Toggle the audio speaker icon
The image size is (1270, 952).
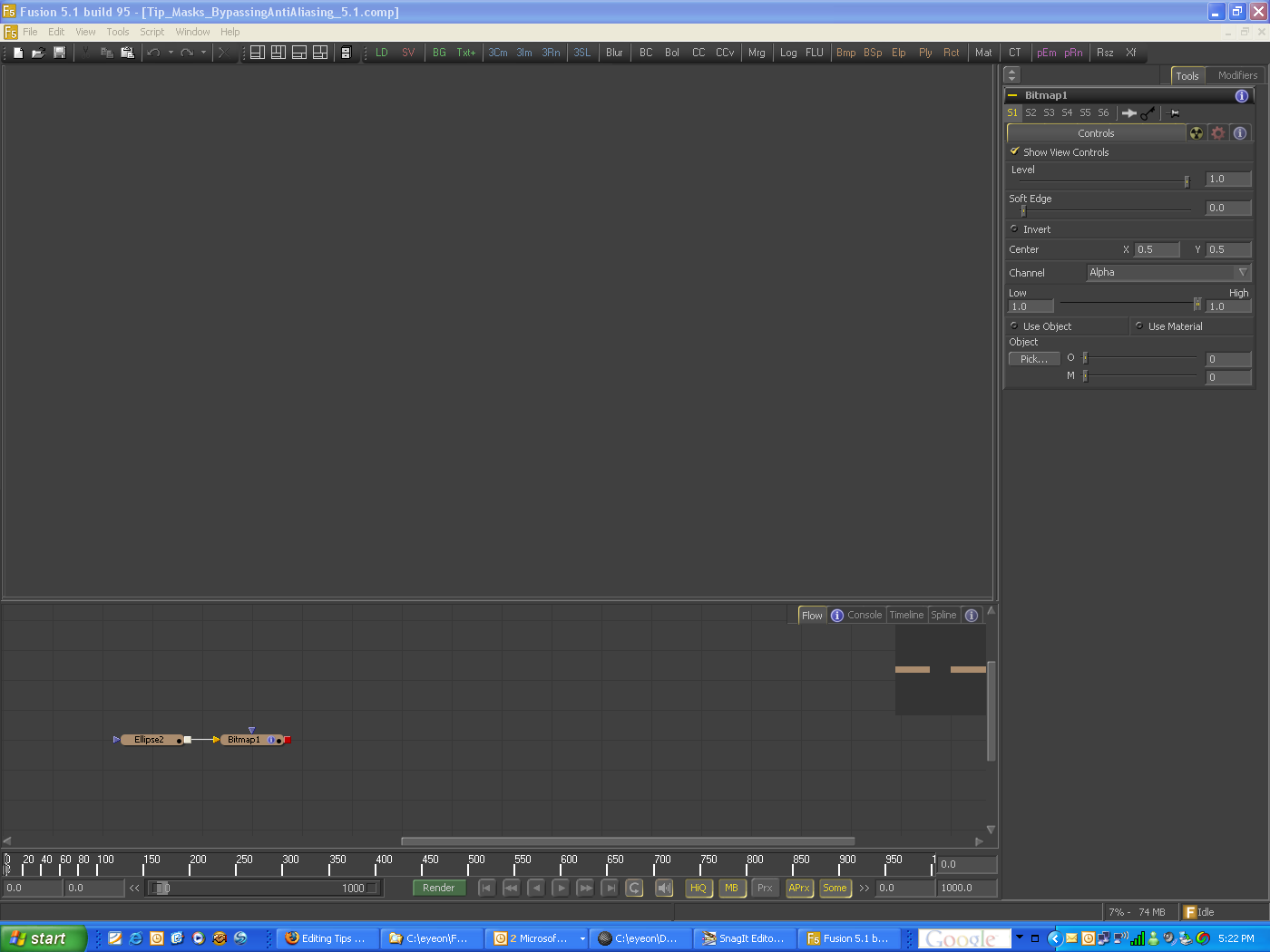pyautogui.click(x=664, y=889)
